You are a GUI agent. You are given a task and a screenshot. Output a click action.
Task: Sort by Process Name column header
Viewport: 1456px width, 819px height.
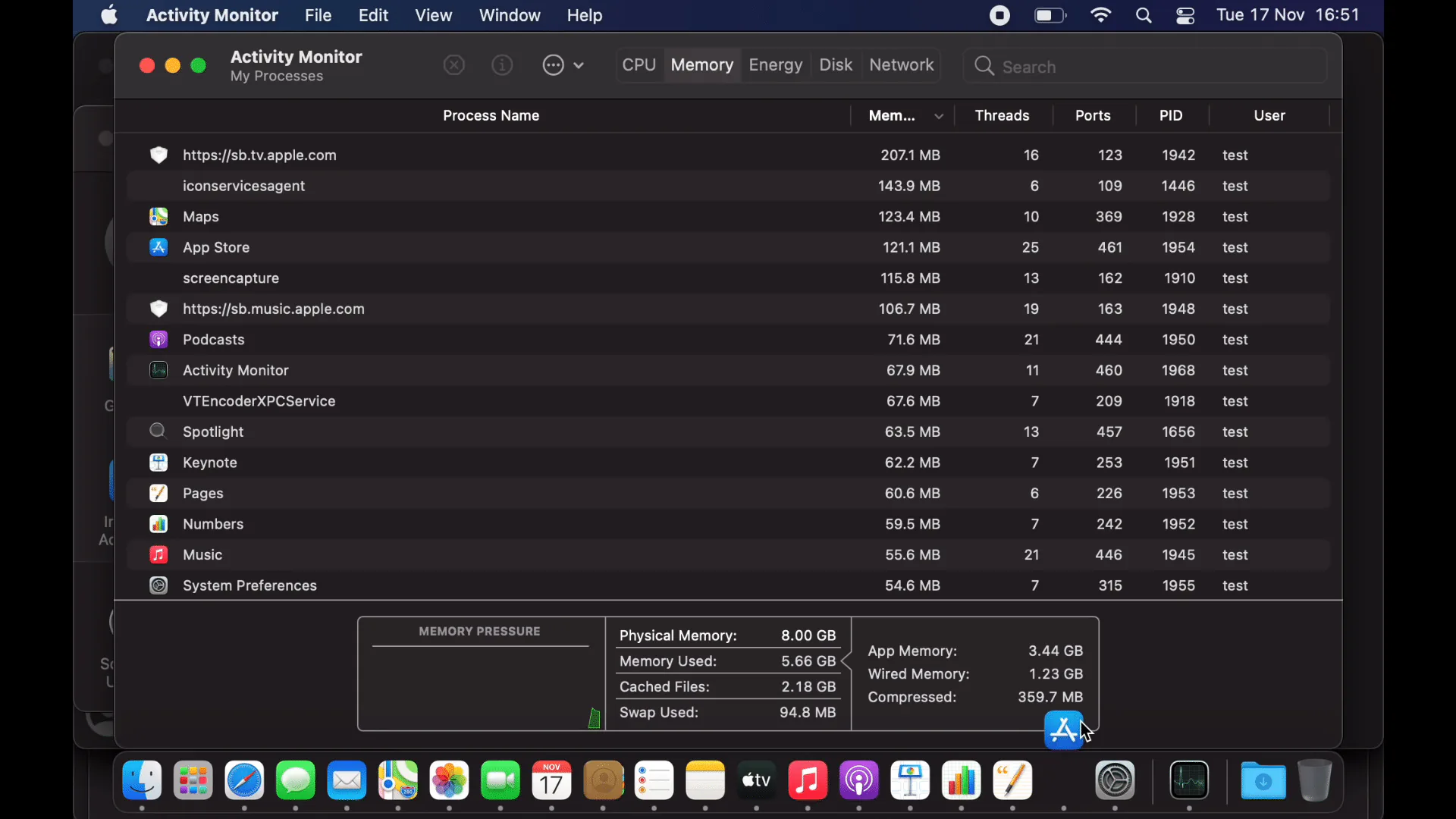491,115
